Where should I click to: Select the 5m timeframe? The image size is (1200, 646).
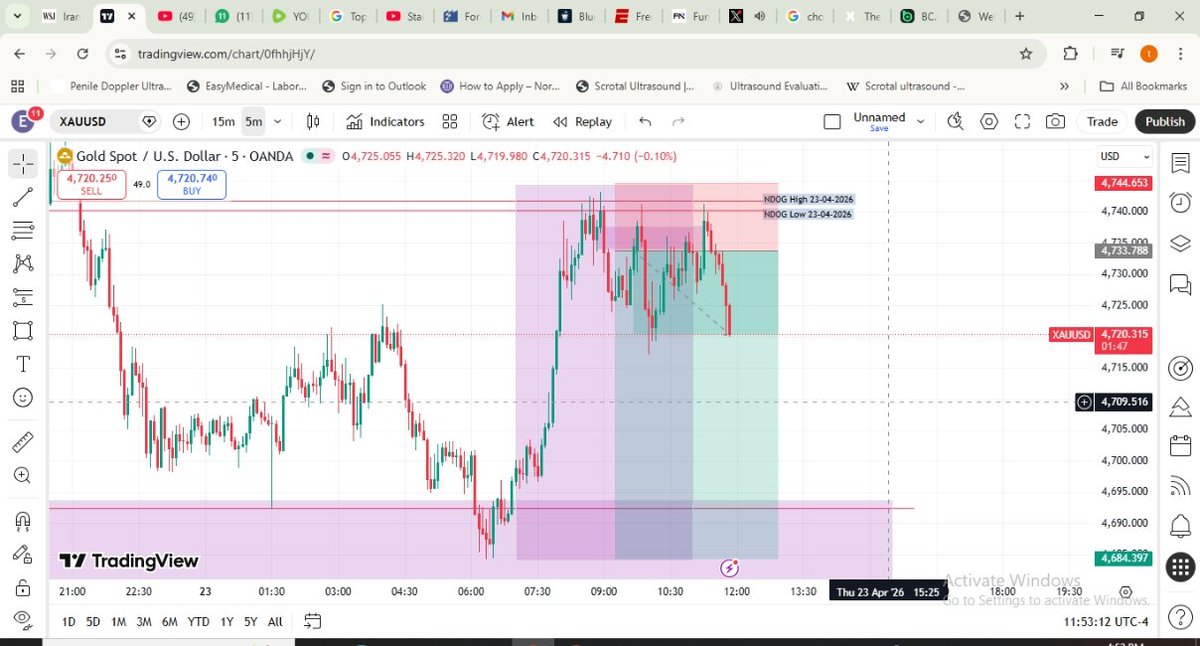(254, 122)
